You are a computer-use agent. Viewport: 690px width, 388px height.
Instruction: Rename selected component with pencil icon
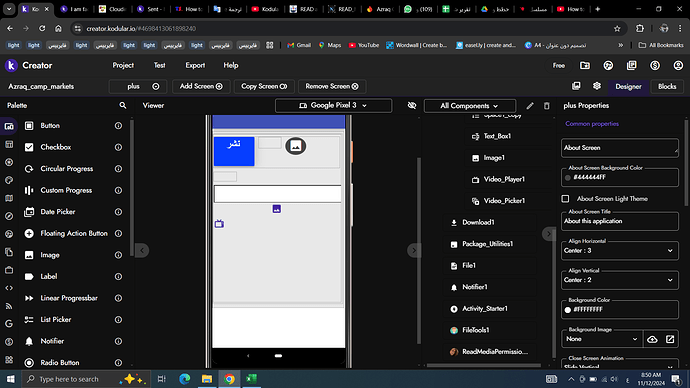point(530,106)
